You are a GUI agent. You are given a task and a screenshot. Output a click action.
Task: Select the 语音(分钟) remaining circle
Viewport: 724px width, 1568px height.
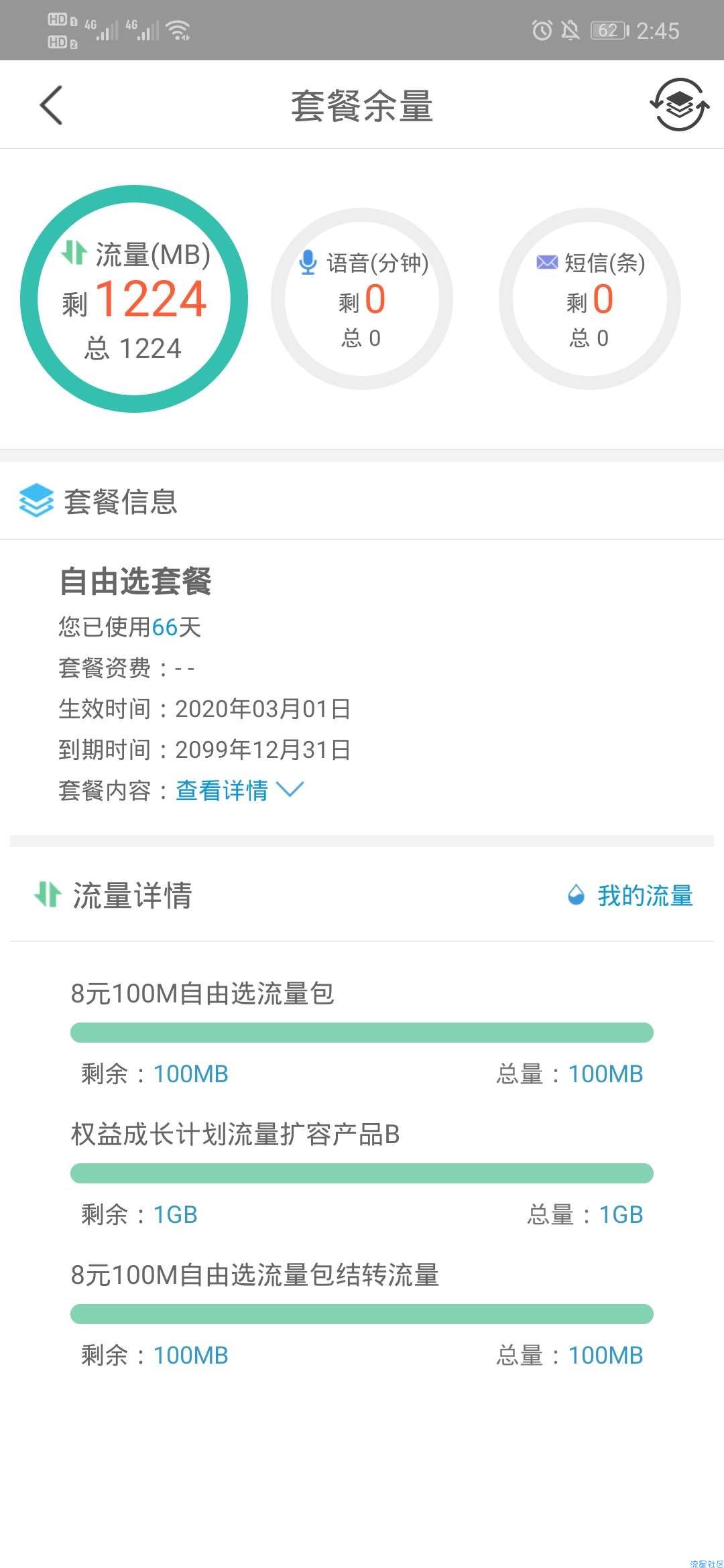(x=362, y=299)
